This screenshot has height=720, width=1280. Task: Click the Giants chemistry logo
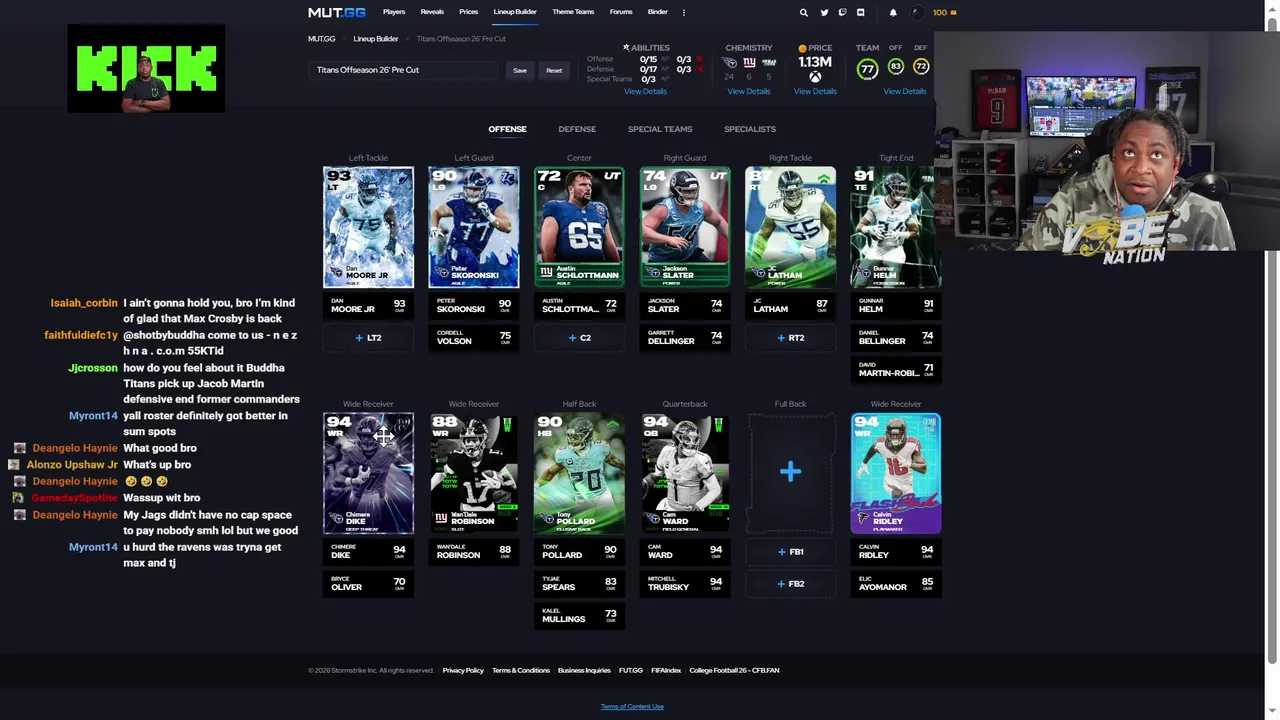pos(749,62)
